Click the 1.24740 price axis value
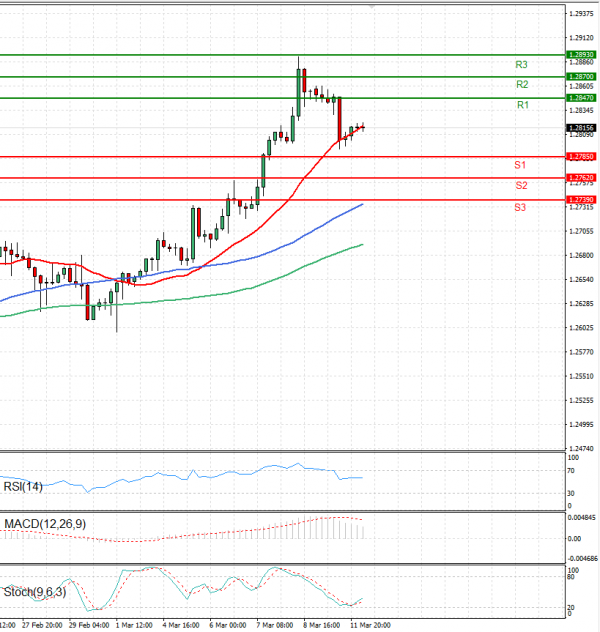 581,448
